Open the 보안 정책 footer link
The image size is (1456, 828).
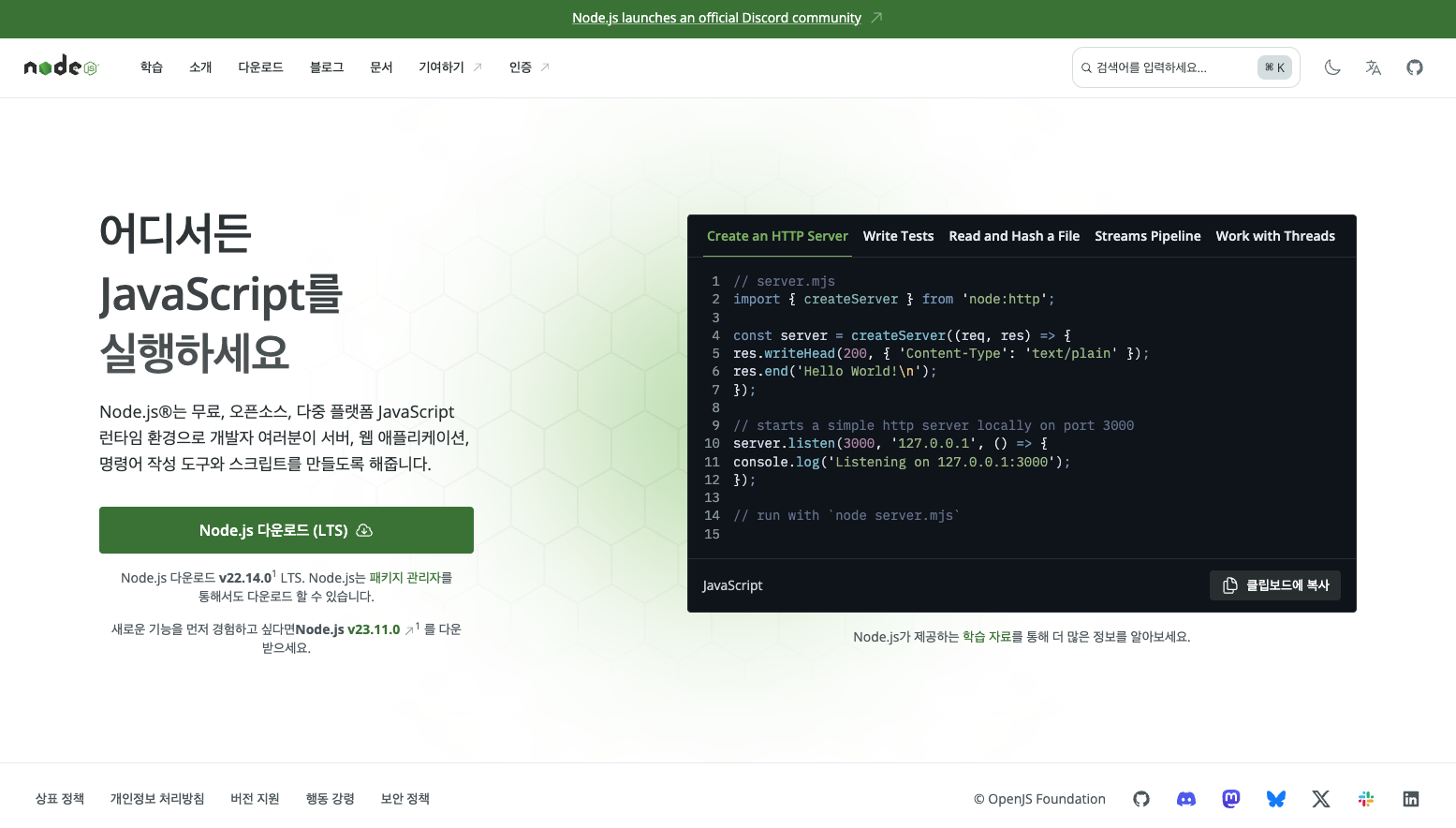pos(404,799)
